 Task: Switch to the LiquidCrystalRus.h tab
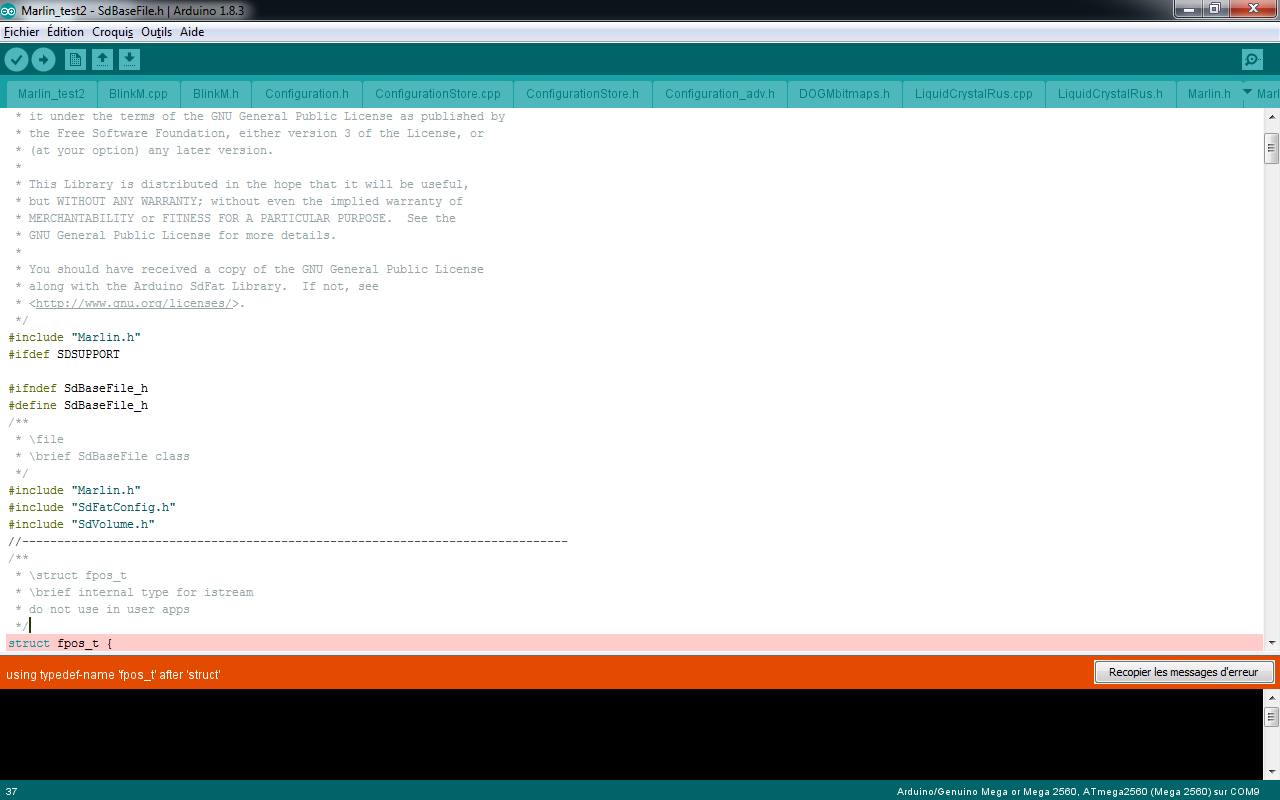(1111, 94)
